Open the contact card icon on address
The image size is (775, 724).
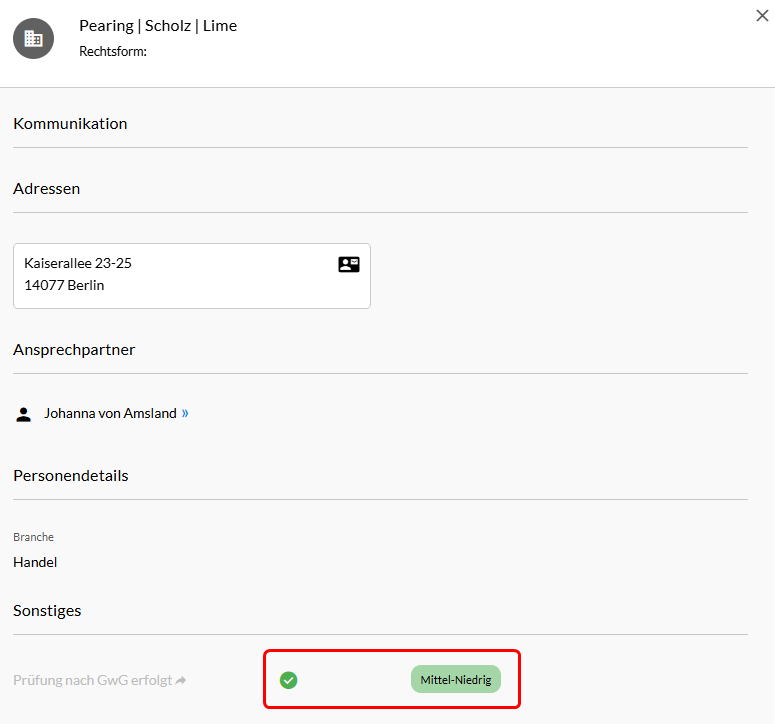pyautogui.click(x=348, y=264)
